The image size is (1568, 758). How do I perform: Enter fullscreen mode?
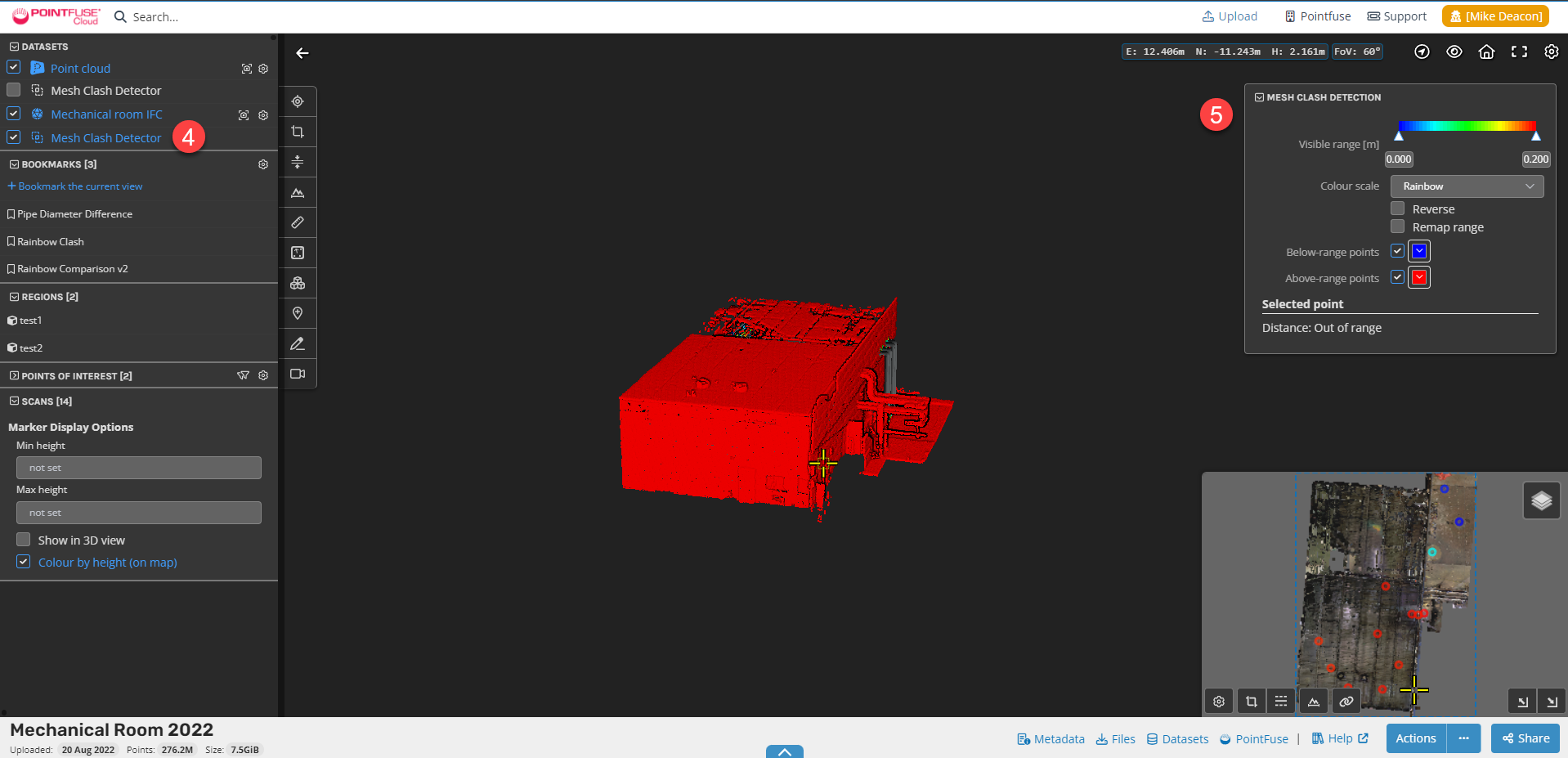1519,52
